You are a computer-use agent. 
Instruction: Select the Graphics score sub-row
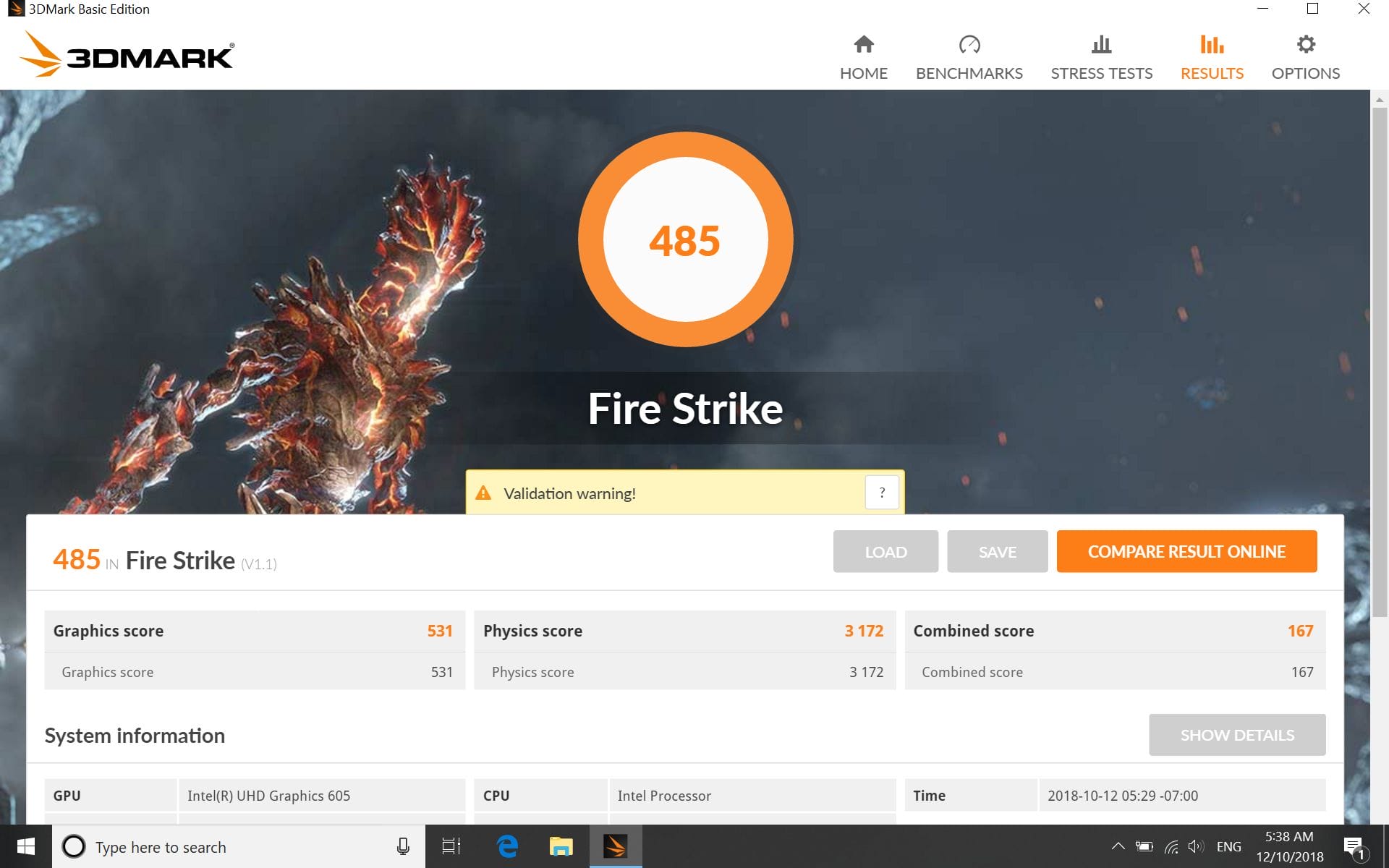255,672
